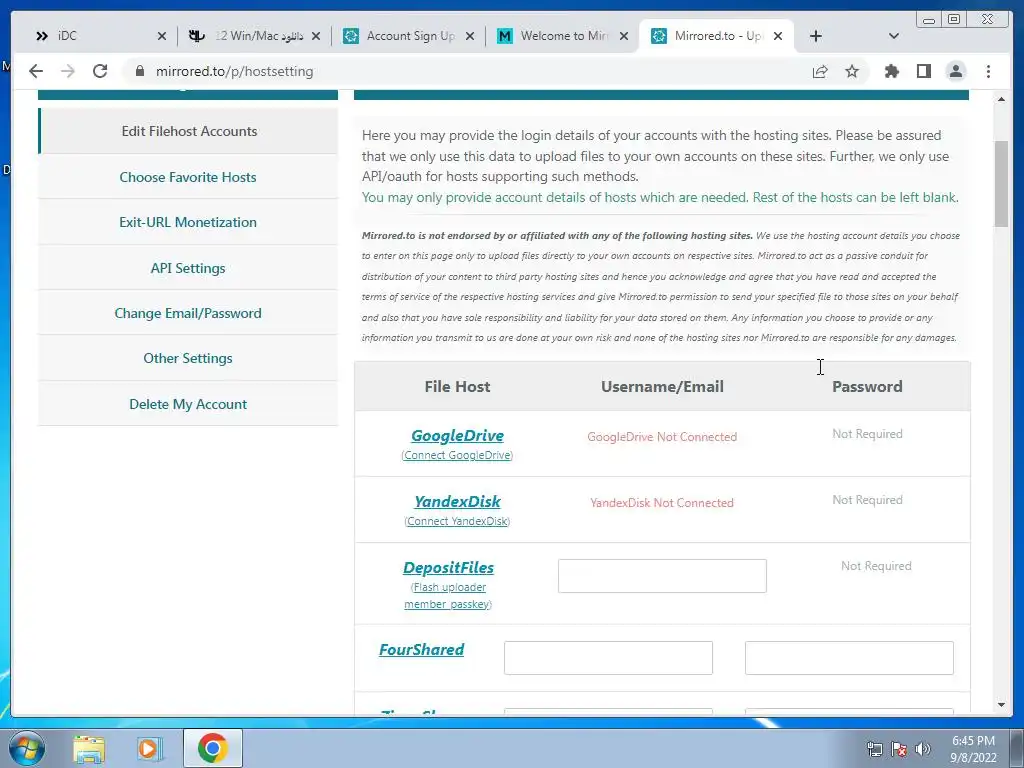1024x768 pixels.
Task: Open the Windows Start menu
Action: pos(25,748)
